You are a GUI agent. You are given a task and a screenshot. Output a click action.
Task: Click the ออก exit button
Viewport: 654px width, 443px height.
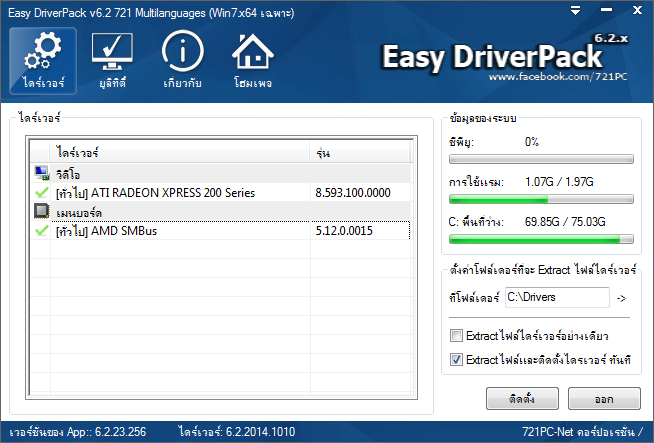click(x=604, y=398)
